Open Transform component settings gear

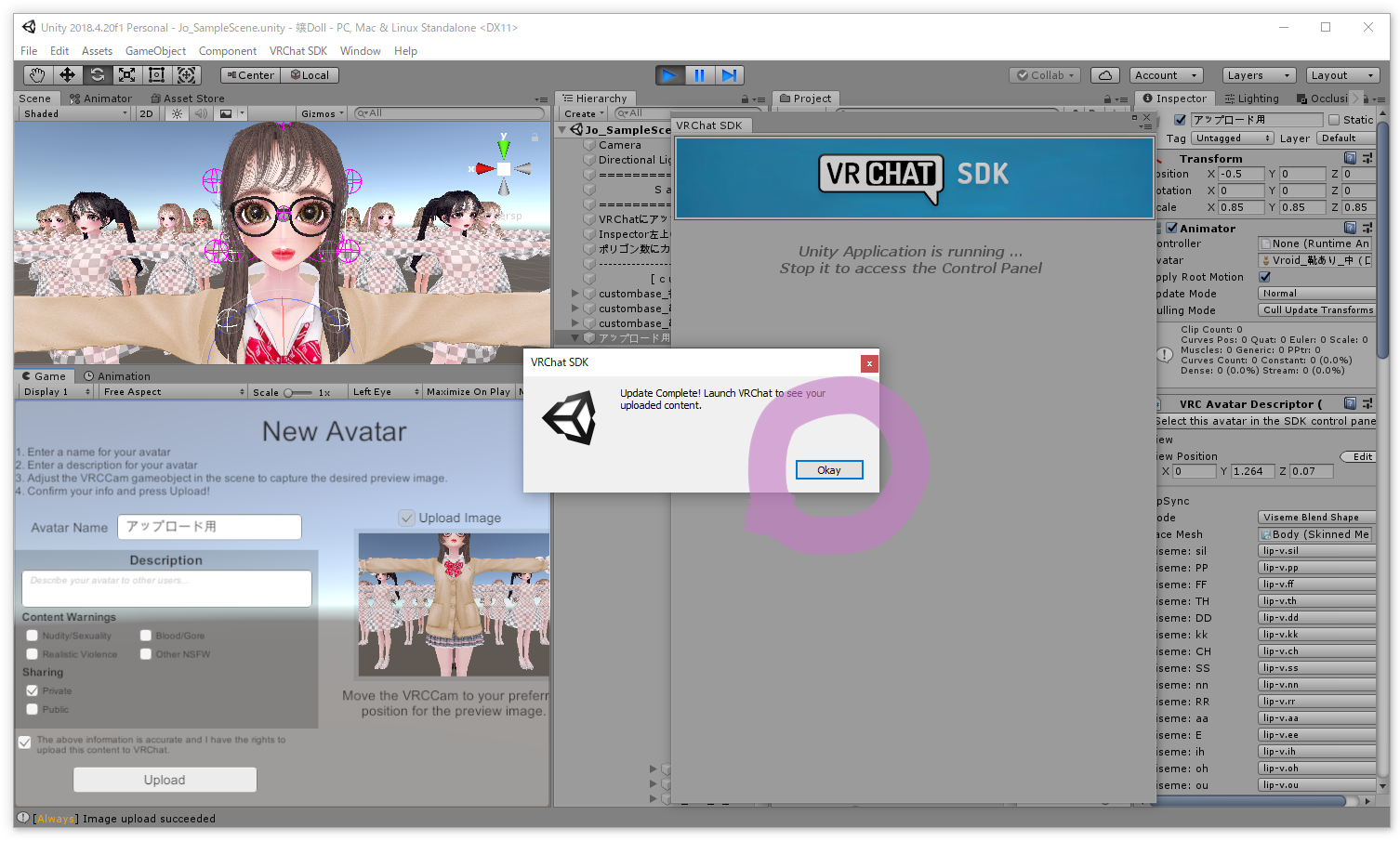pos(1367,158)
